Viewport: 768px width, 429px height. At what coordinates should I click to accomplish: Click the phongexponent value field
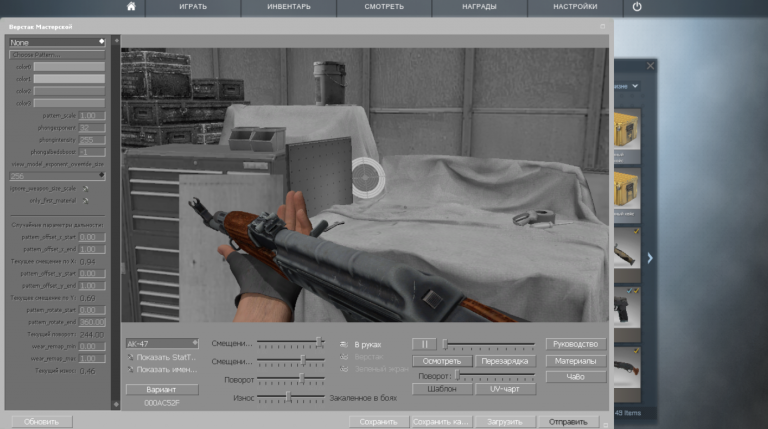pyautogui.click(x=92, y=128)
